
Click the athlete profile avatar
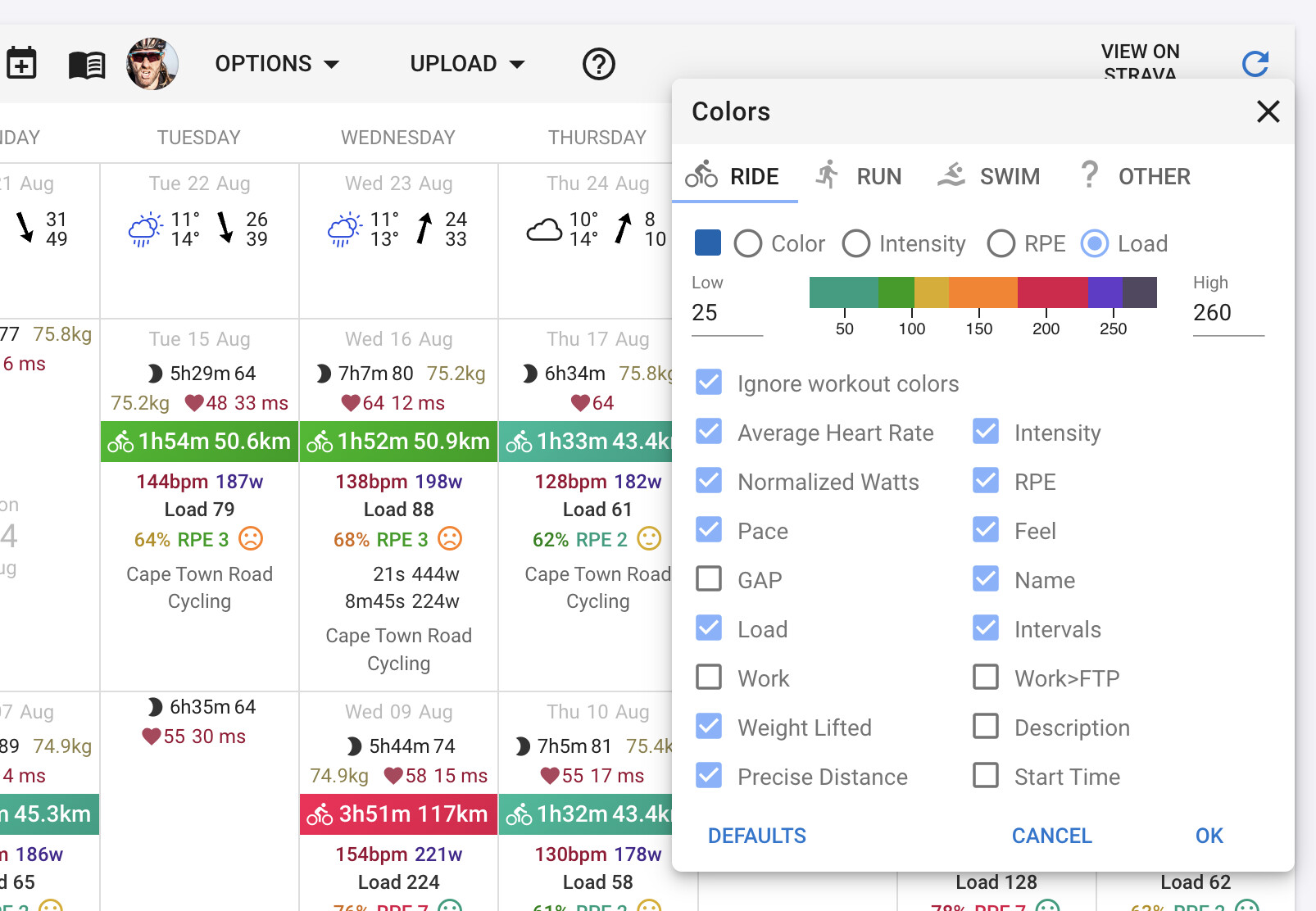(x=152, y=64)
